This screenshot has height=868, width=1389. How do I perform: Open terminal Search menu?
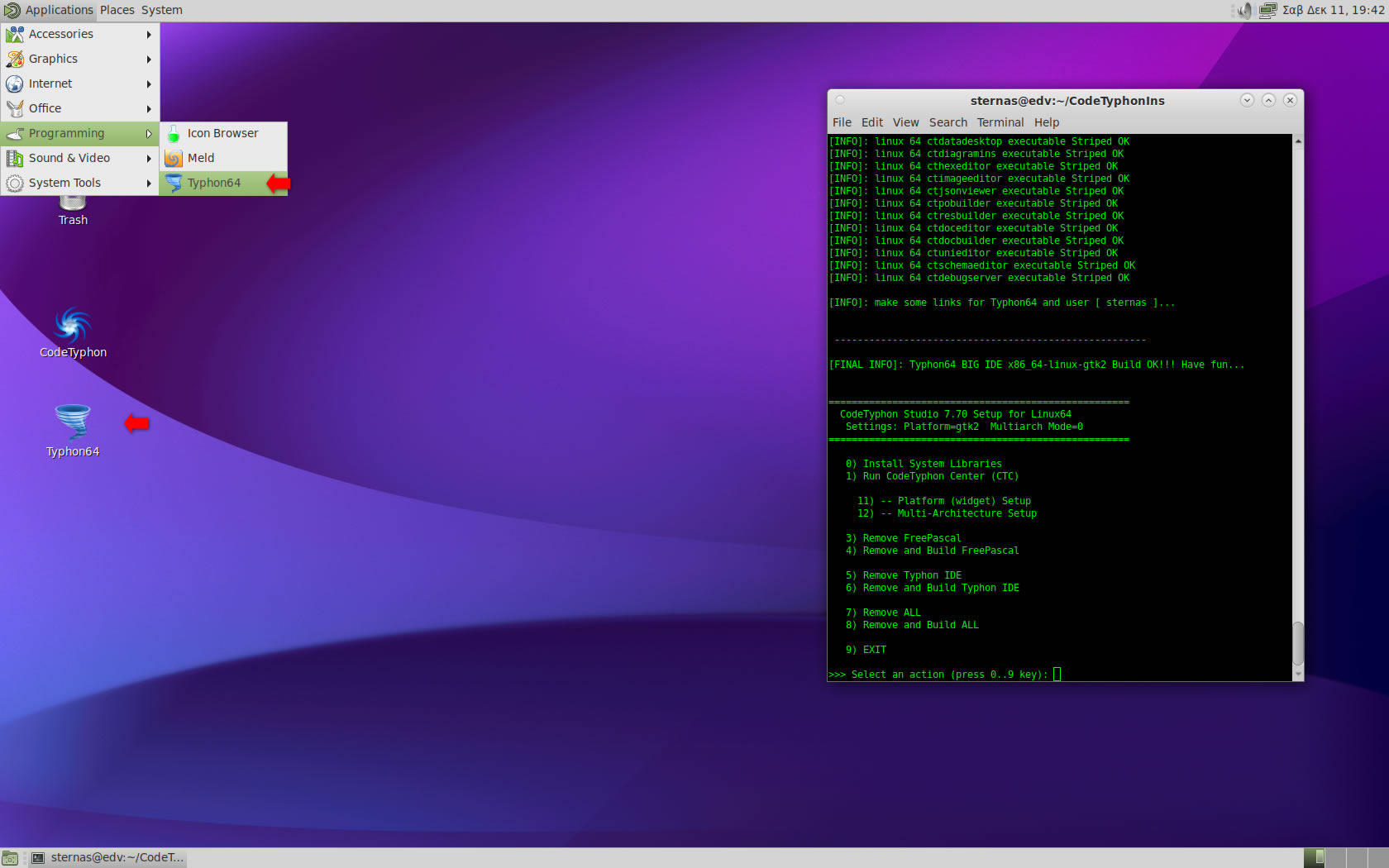click(947, 122)
